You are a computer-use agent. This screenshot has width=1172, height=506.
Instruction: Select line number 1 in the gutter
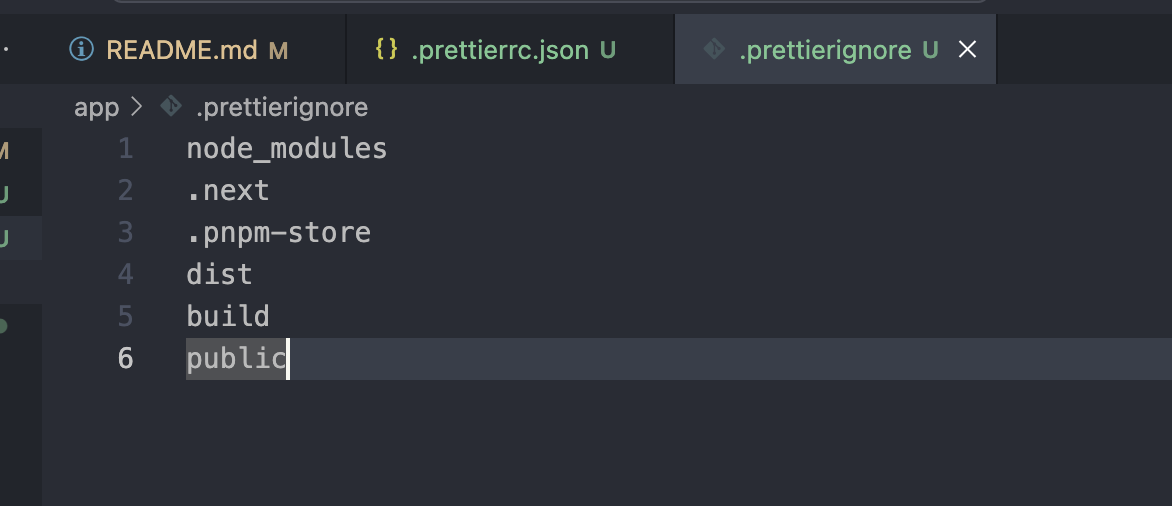pos(125,149)
